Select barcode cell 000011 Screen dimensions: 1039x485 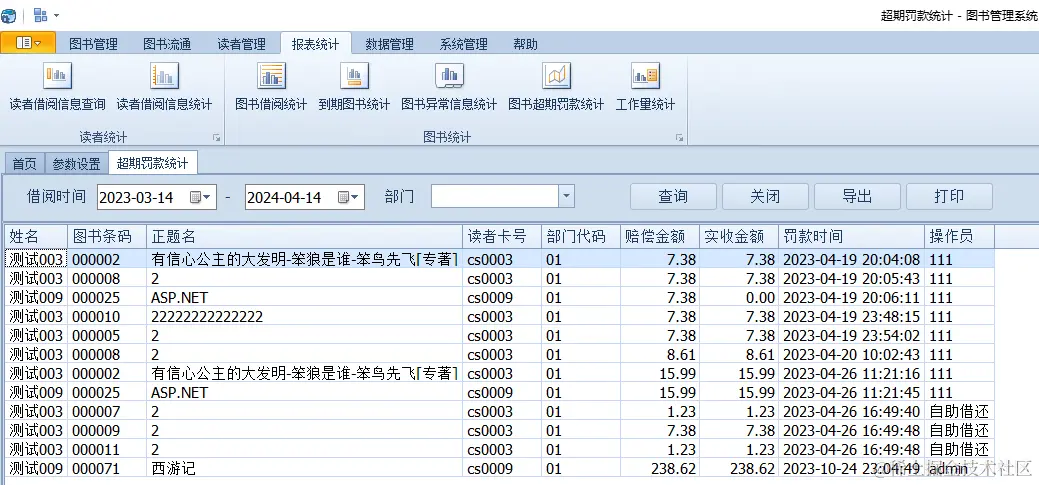click(x=107, y=449)
